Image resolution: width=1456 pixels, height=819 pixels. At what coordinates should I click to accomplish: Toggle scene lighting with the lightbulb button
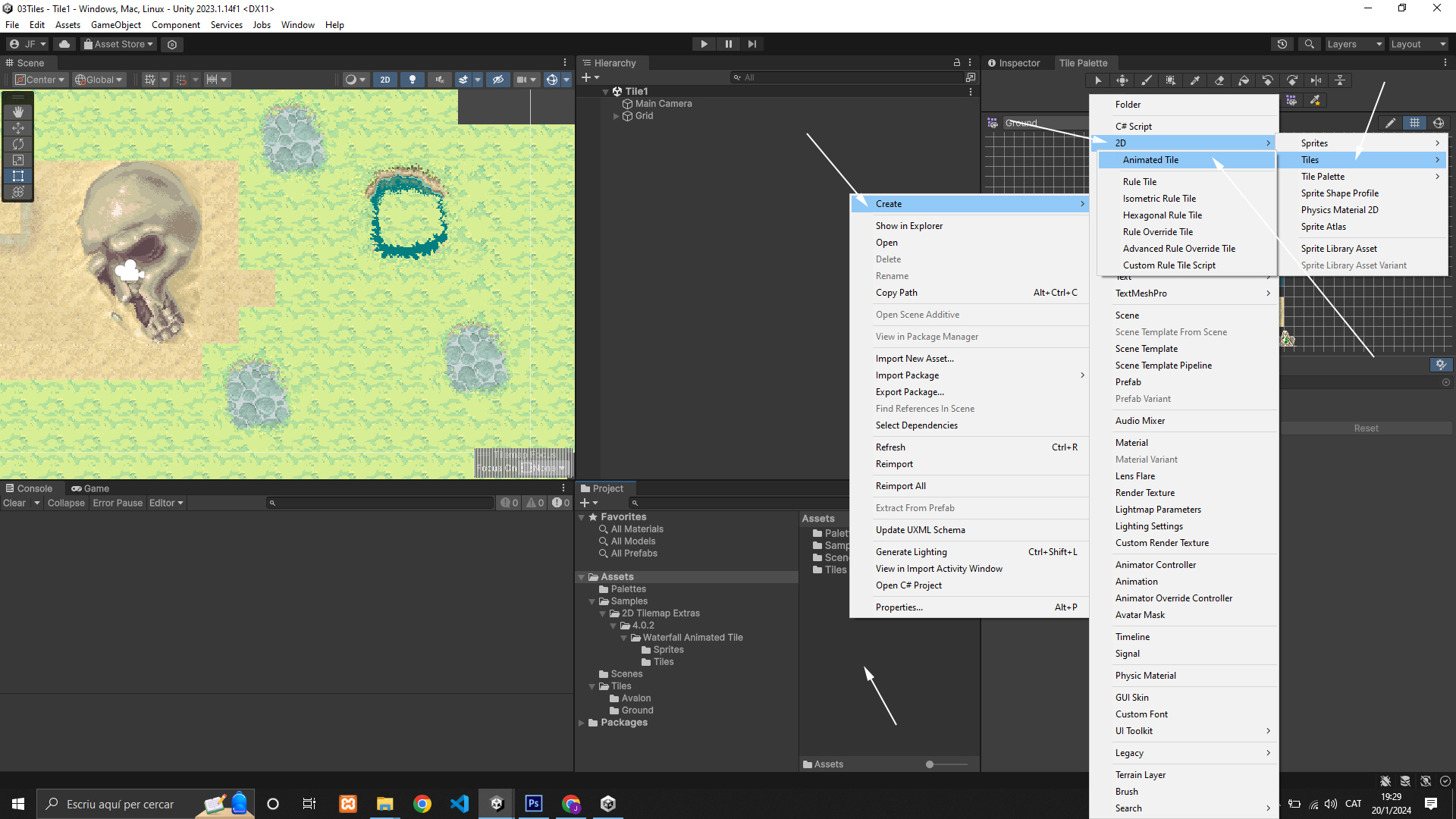(x=412, y=80)
